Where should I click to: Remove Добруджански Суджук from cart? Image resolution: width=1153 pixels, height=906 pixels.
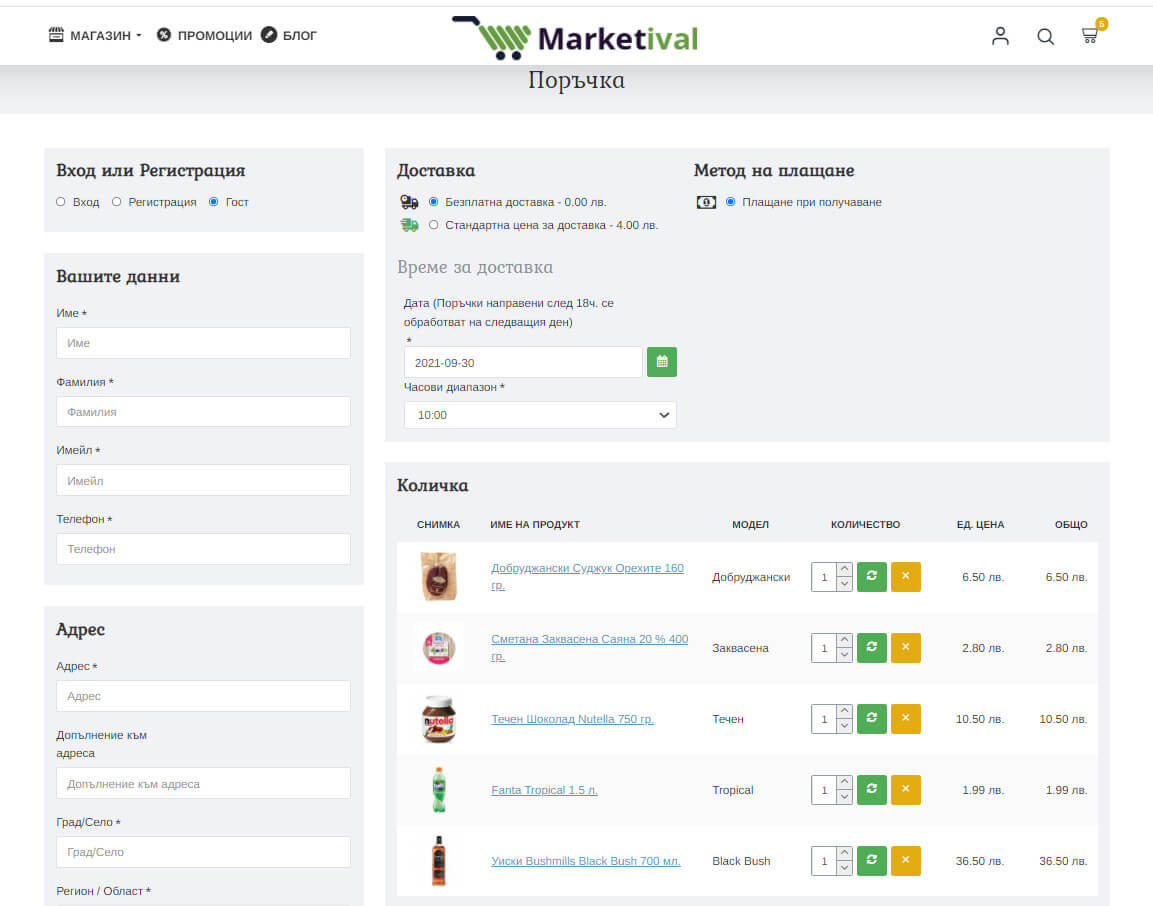click(905, 577)
